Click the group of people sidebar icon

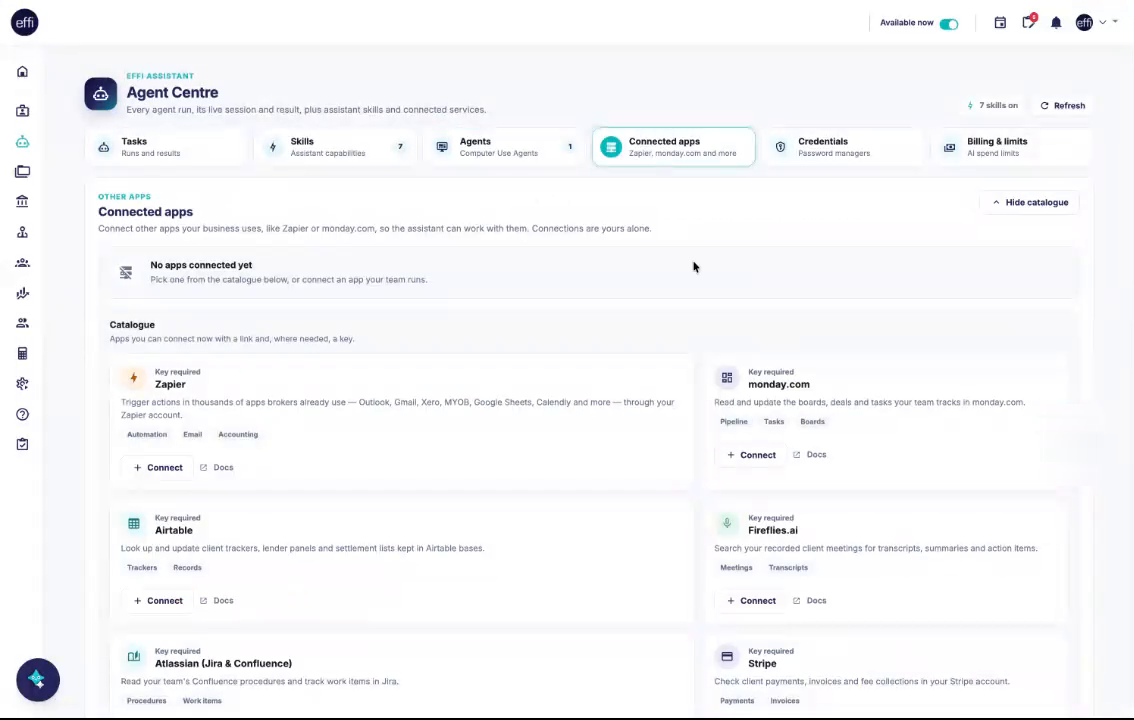(x=22, y=262)
